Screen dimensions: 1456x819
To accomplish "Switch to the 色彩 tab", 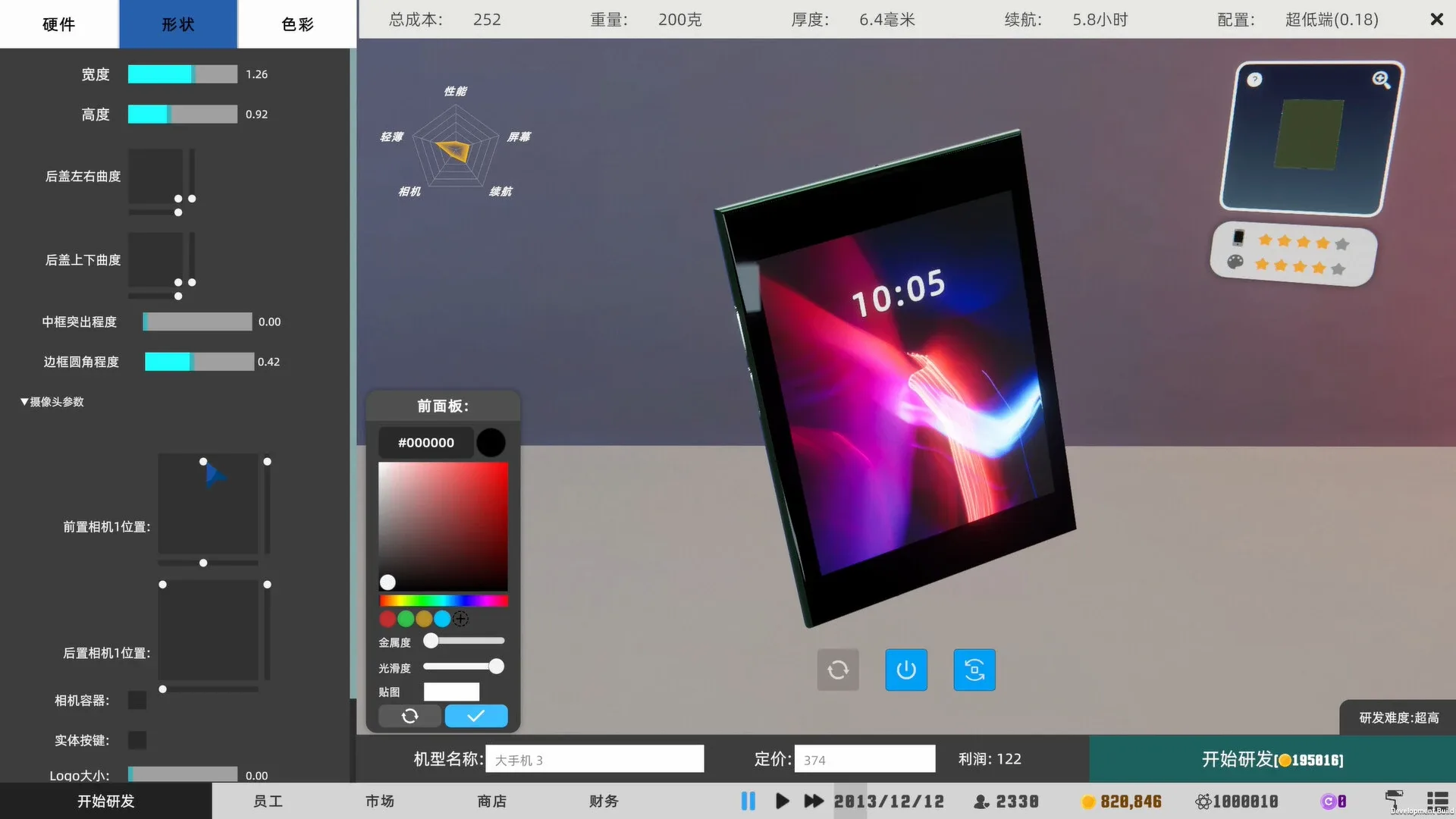I will click(297, 24).
